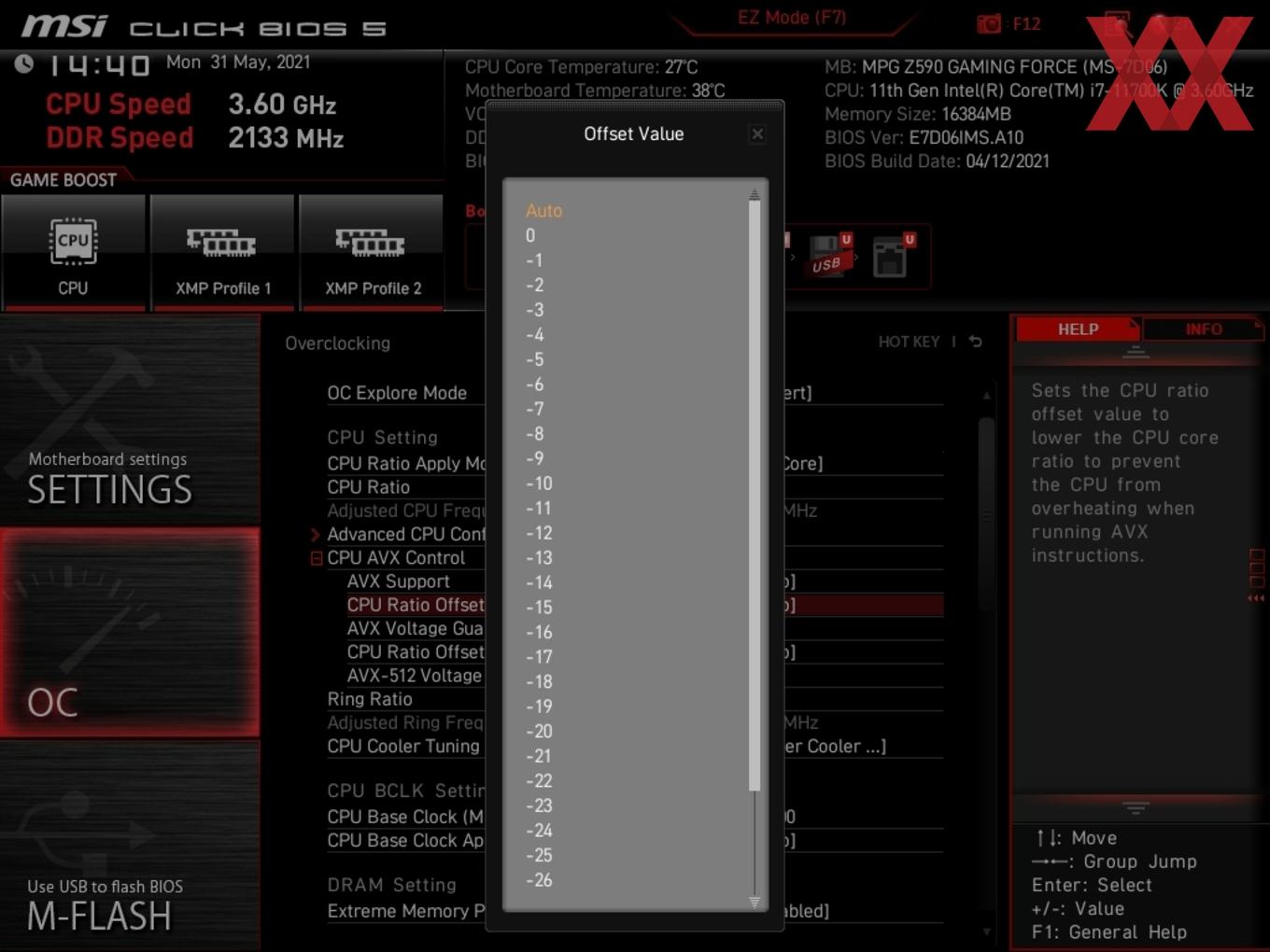Select CPU Base Clock Apply Mode row
The image size is (1270, 952).
tap(634, 841)
